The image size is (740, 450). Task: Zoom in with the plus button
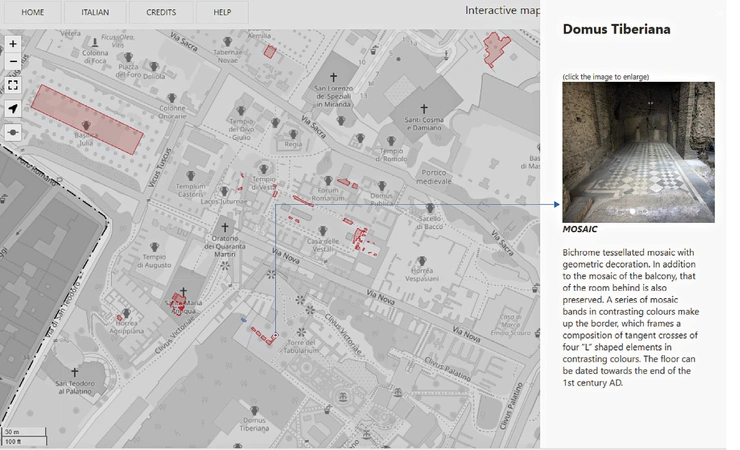pyautogui.click(x=13, y=44)
